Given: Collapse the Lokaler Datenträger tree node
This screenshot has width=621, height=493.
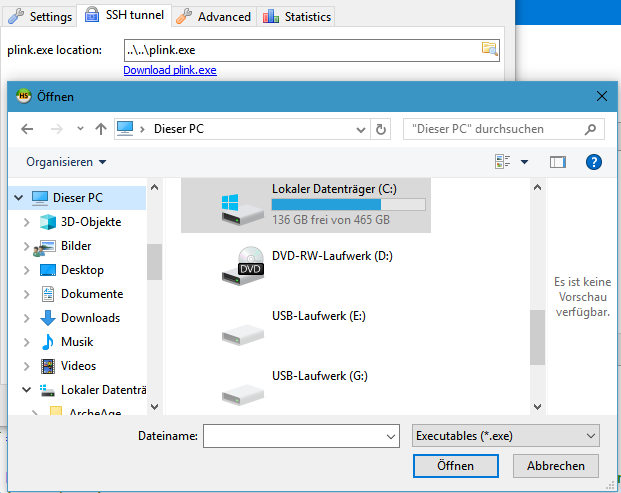Looking at the screenshot, I should tap(27, 390).
